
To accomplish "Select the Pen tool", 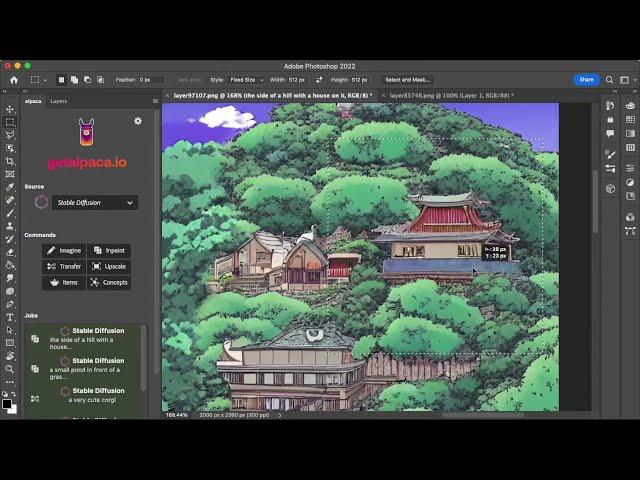I will point(10,304).
